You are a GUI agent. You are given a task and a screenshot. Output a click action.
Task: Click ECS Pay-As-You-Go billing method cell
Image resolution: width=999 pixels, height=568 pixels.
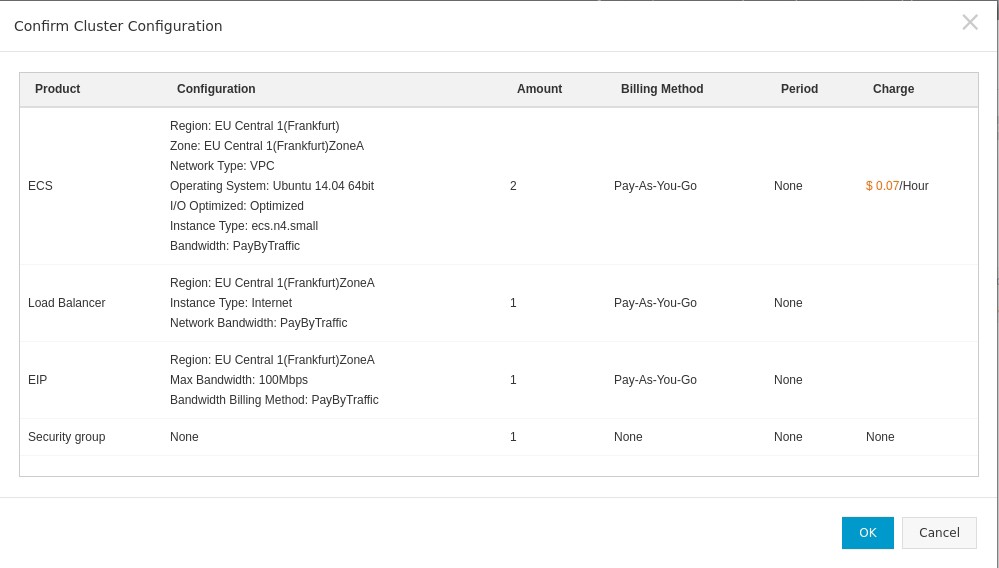[x=655, y=186]
